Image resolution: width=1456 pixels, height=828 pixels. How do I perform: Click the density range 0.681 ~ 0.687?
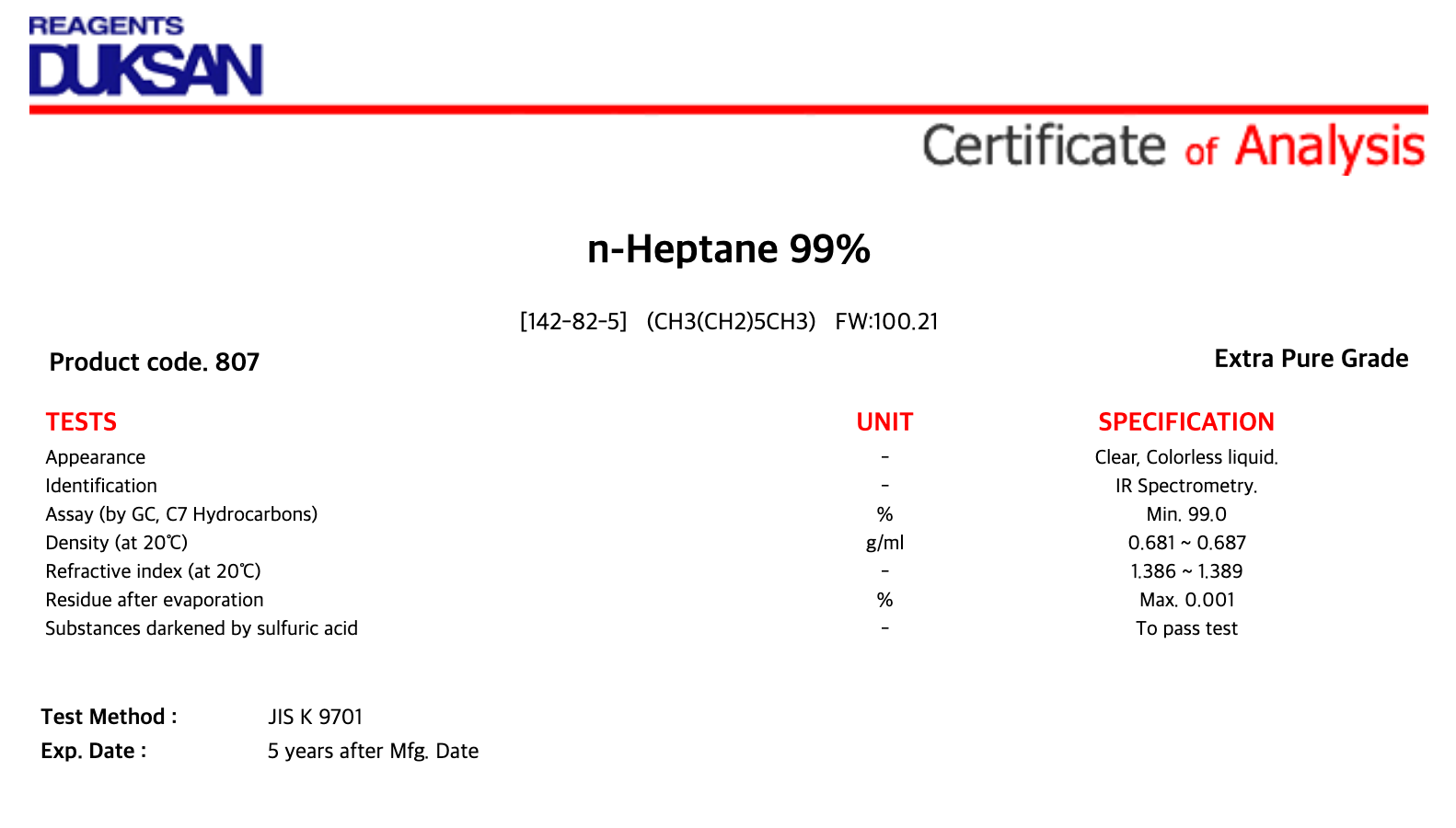click(1187, 543)
